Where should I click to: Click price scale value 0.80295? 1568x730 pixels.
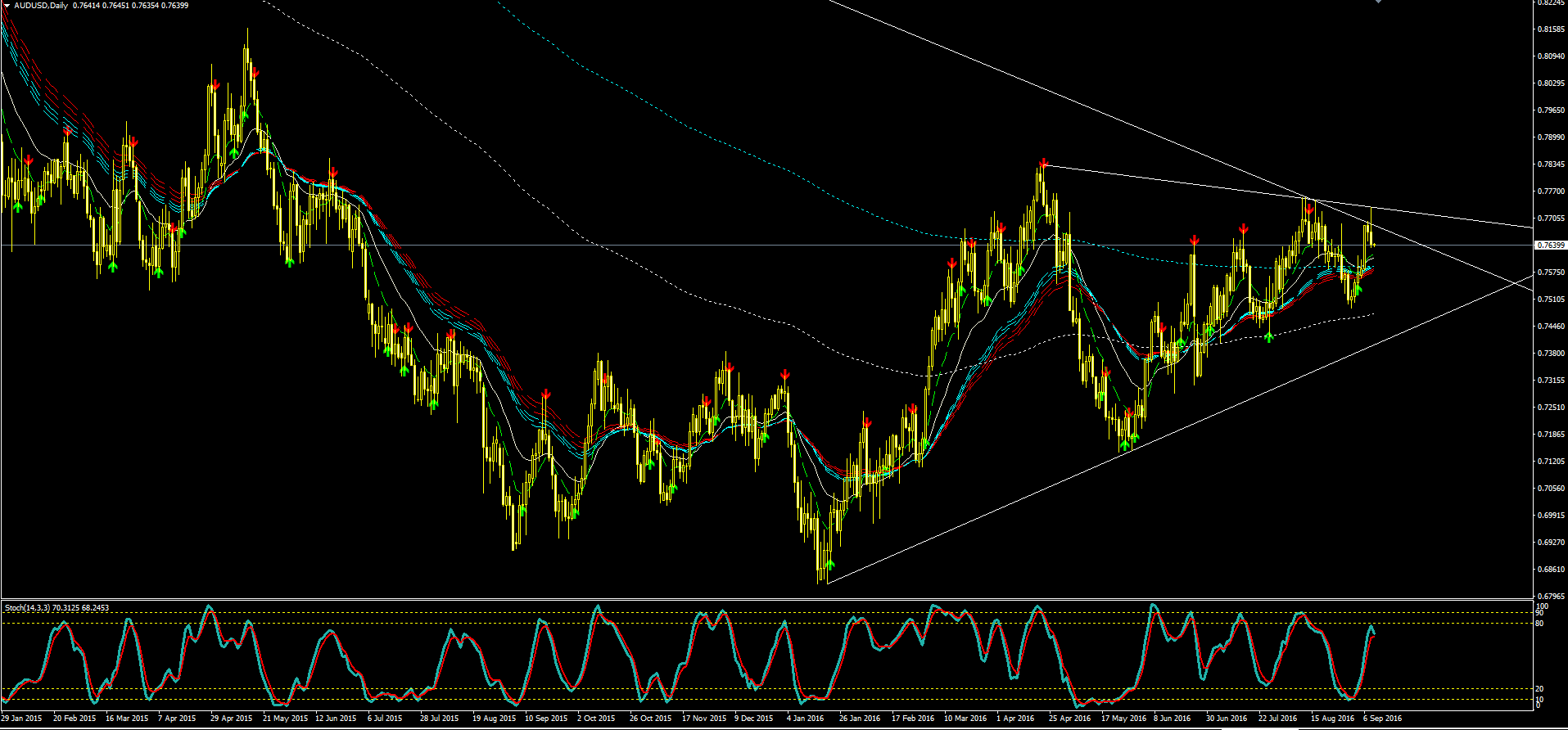point(1551,83)
